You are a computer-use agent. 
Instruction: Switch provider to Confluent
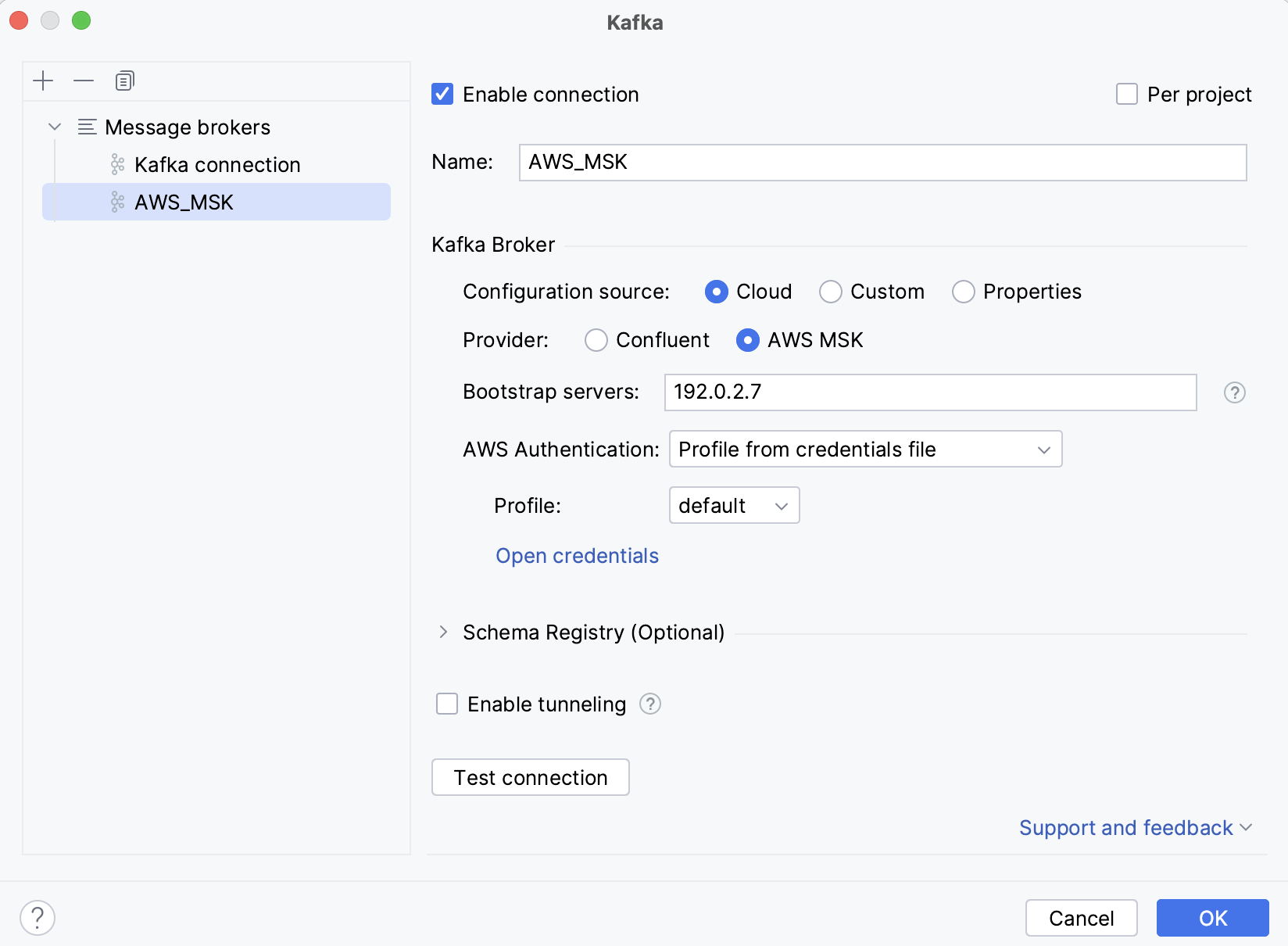tap(596, 340)
